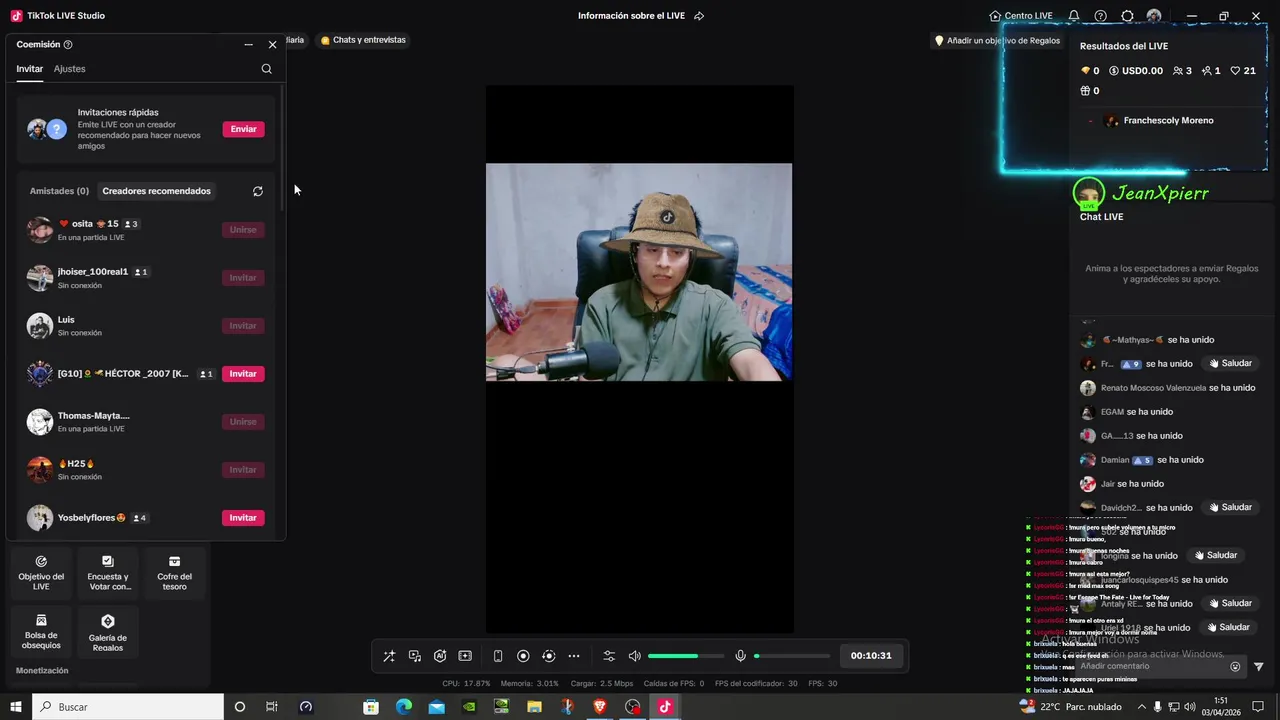Adjust the microphone volume slider
Screen dimensions: 1280x720
pos(792,656)
